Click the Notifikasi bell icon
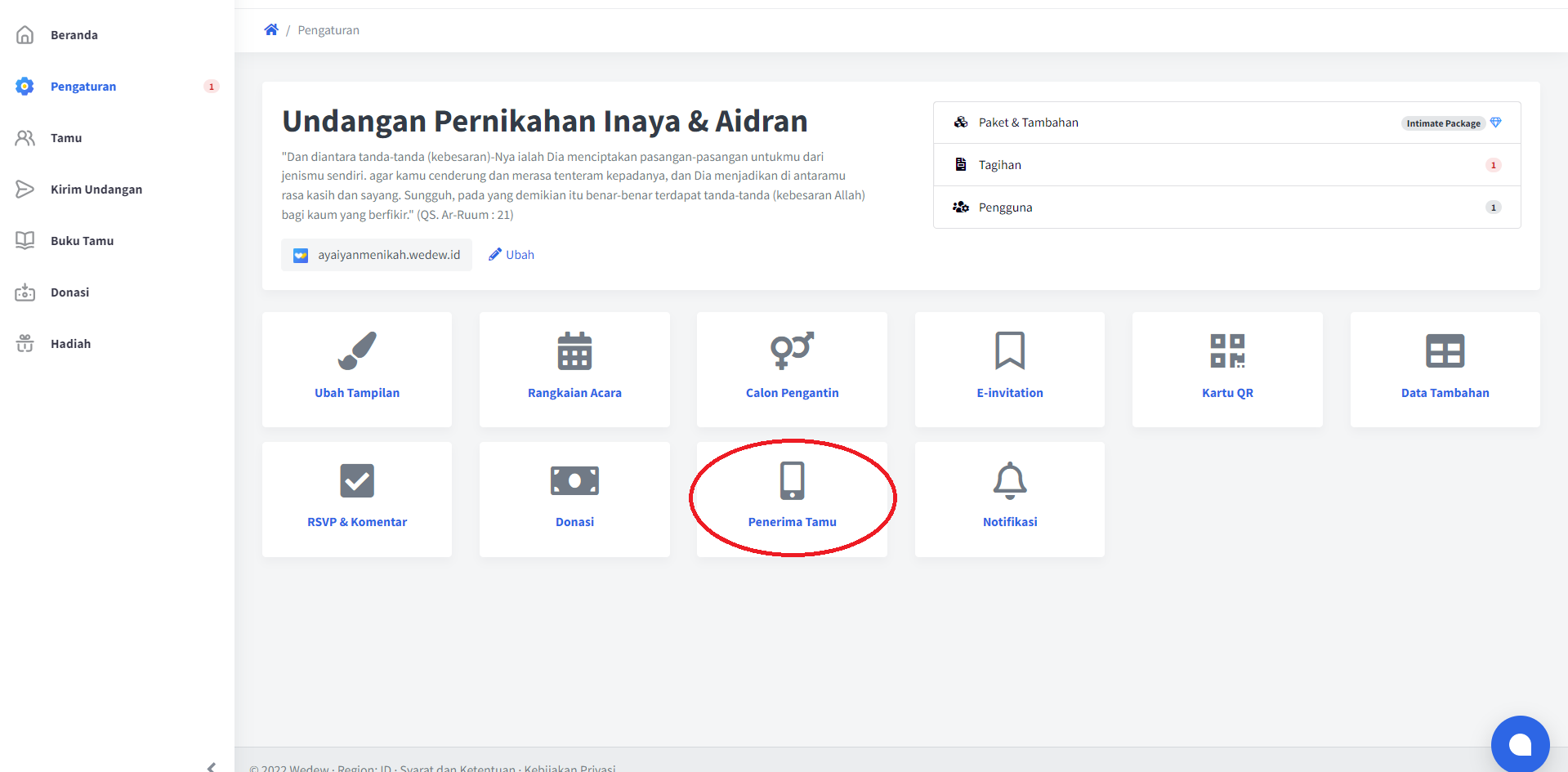 pos(1010,480)
